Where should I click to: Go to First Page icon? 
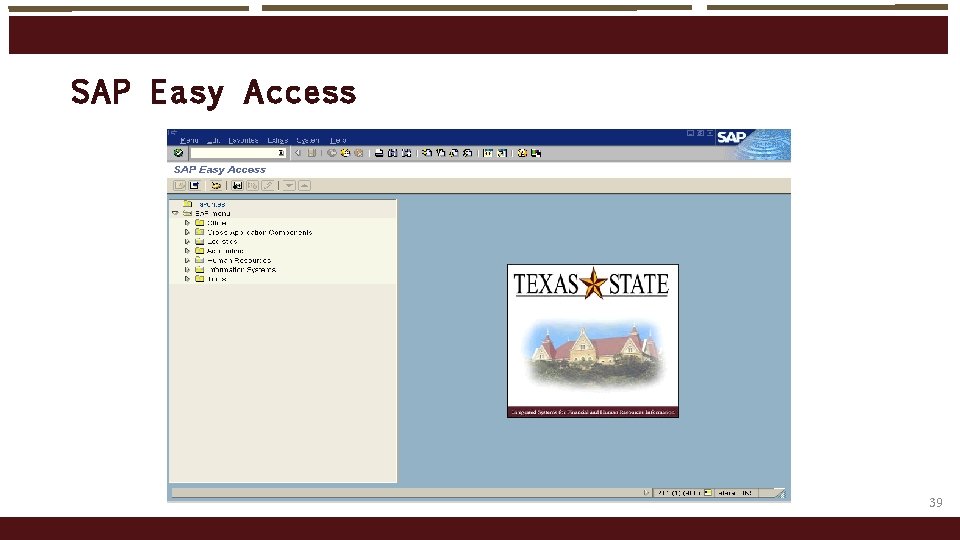pos(427,153)
